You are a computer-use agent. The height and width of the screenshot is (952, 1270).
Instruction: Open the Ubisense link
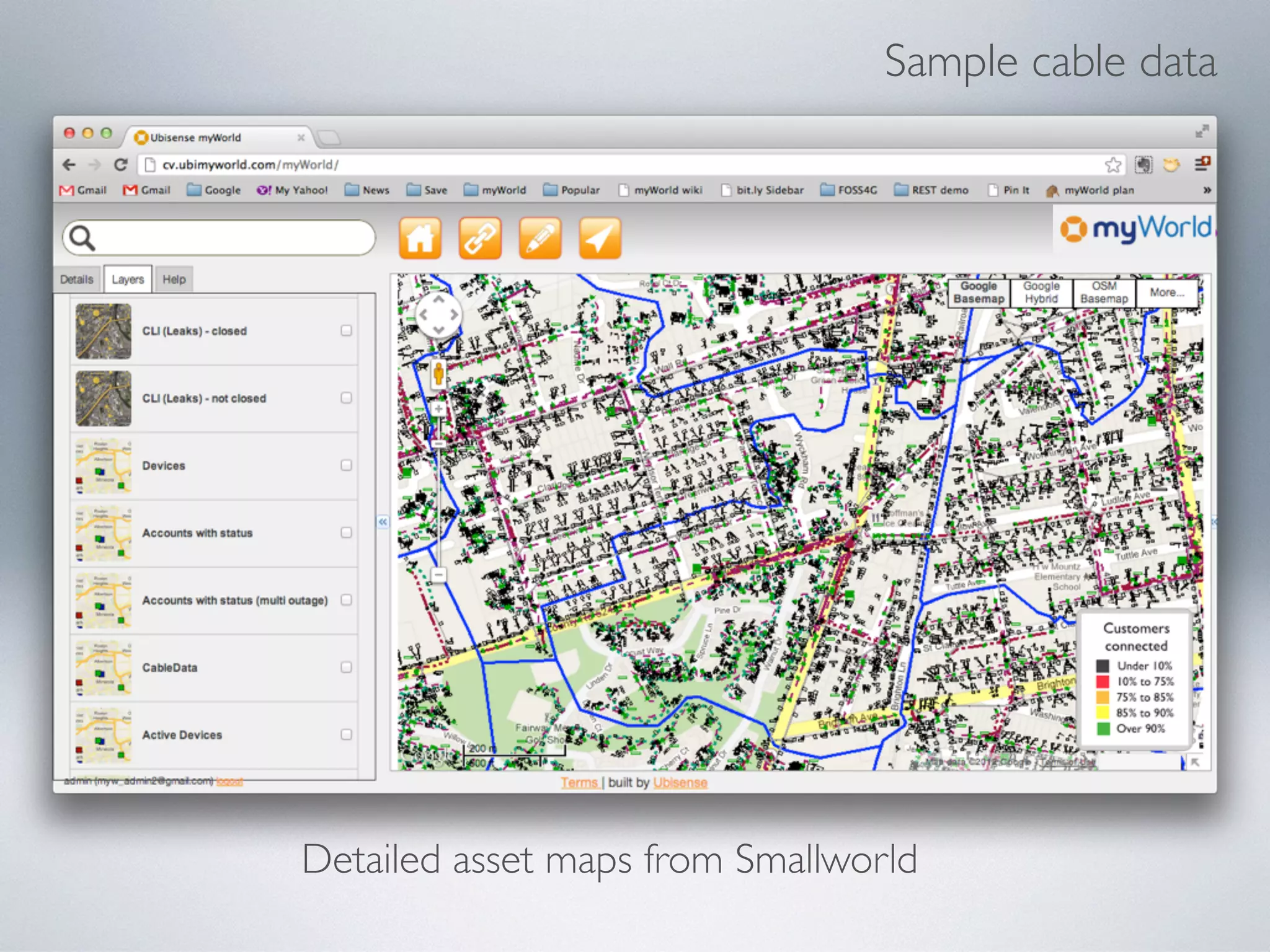point(680,783)
